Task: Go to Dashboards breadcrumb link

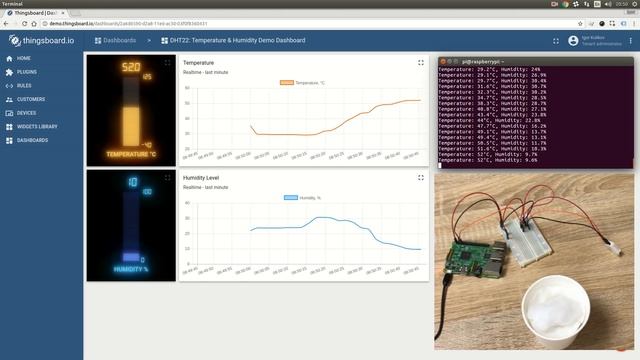Action: click(x=115, y=40)
